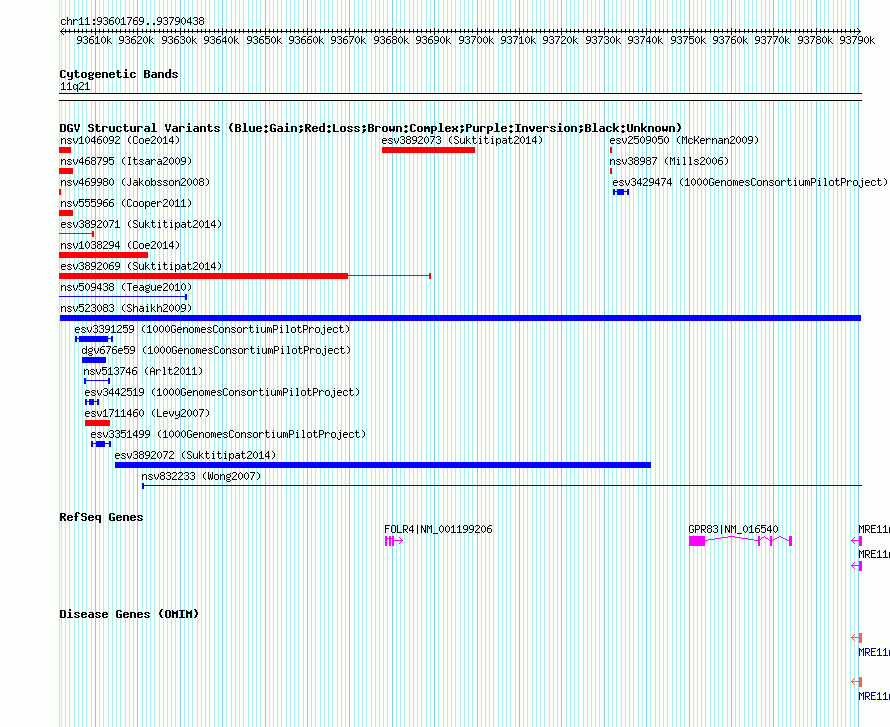Select the red nsv468795 loss bar
The image size is (890, 727).
click(66, 171)
